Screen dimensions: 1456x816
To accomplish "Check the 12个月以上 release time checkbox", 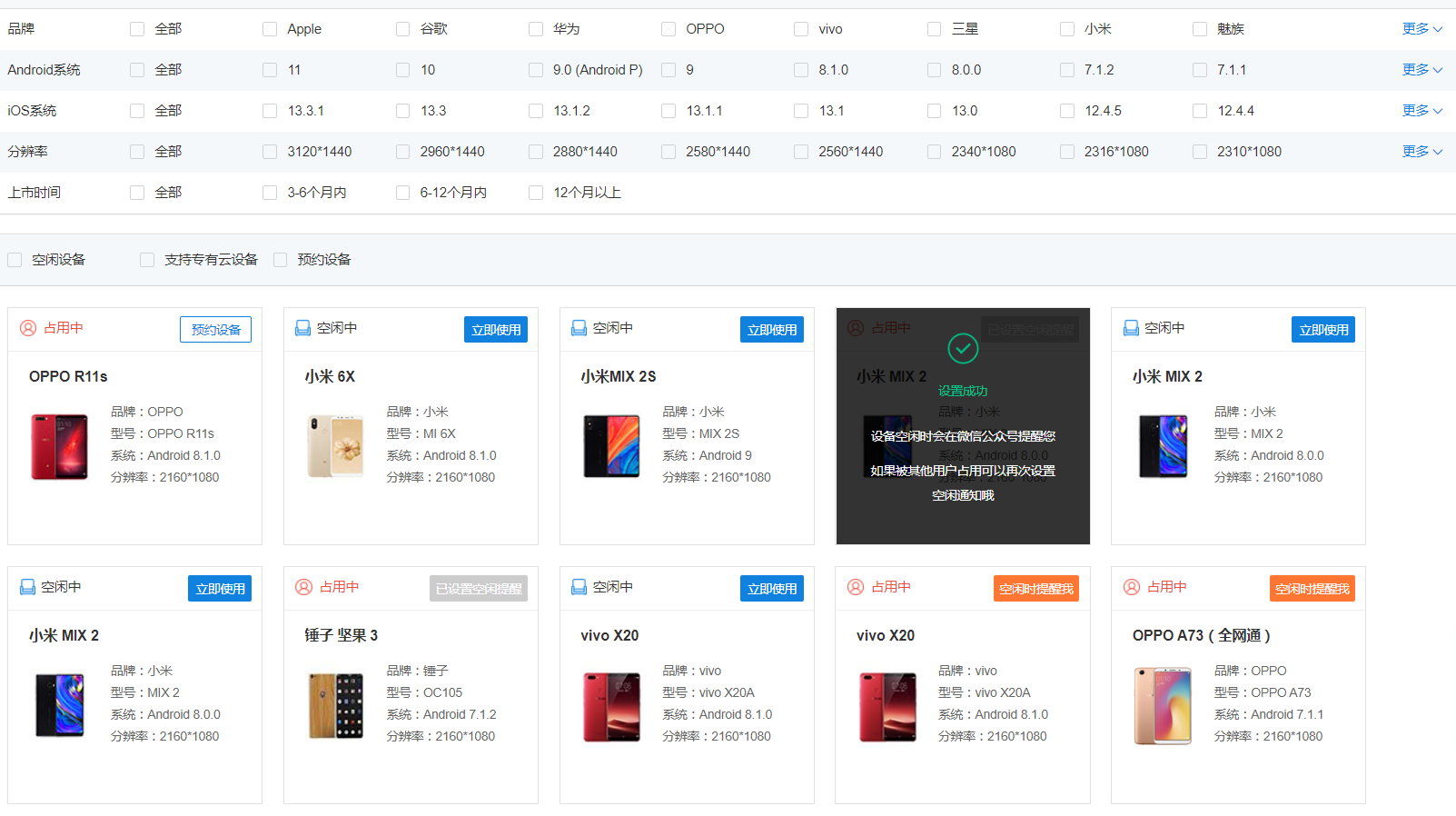I will coord(536,193).
